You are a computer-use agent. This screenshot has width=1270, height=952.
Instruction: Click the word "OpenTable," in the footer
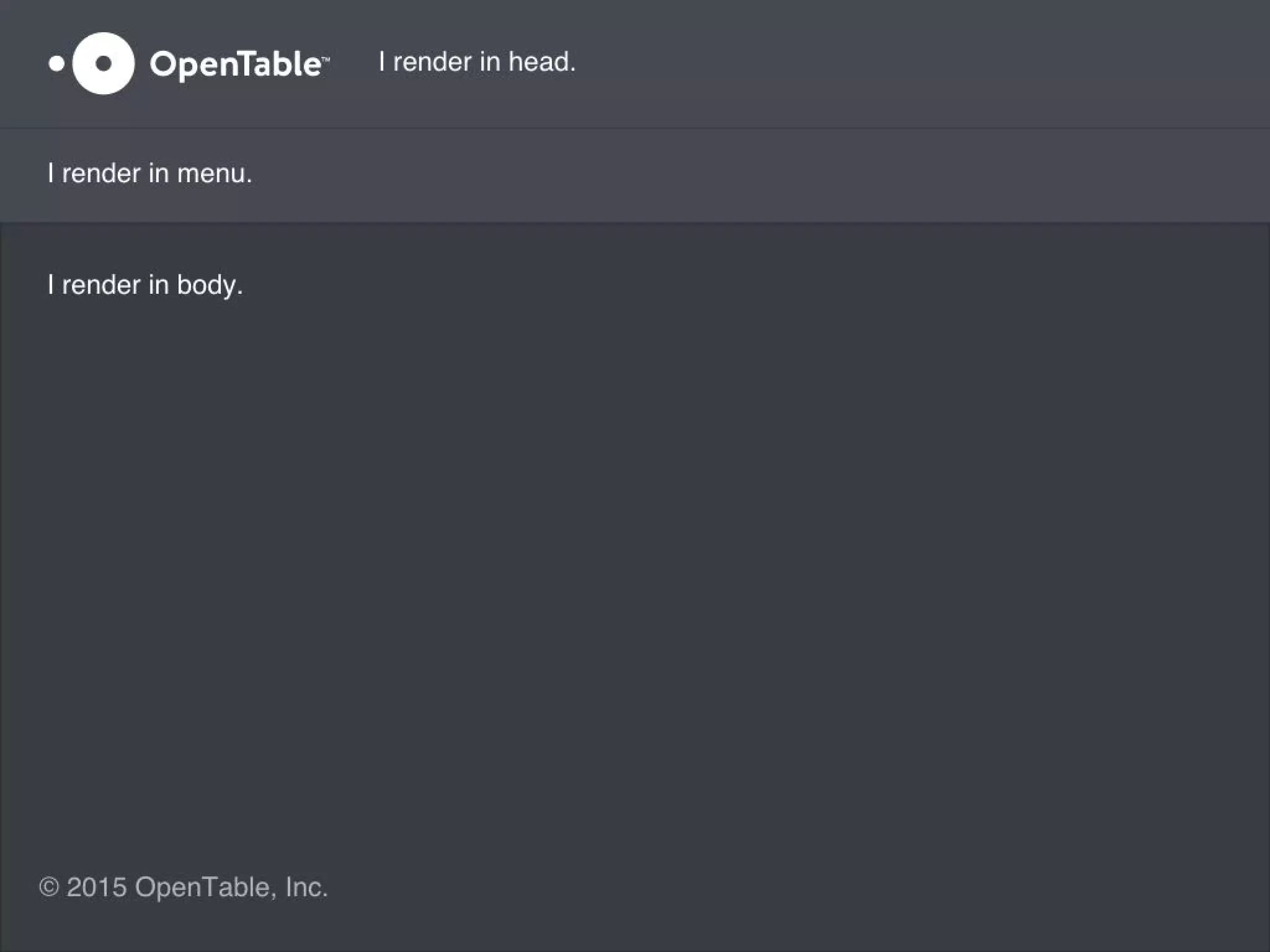click(206, 887)
